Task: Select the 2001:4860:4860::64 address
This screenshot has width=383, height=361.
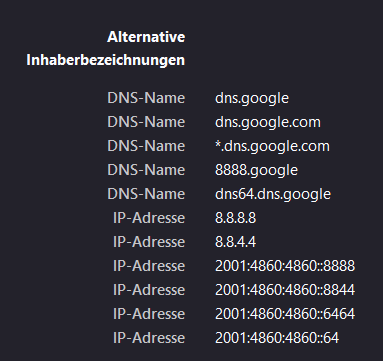Action: click(x=277, y=338)
